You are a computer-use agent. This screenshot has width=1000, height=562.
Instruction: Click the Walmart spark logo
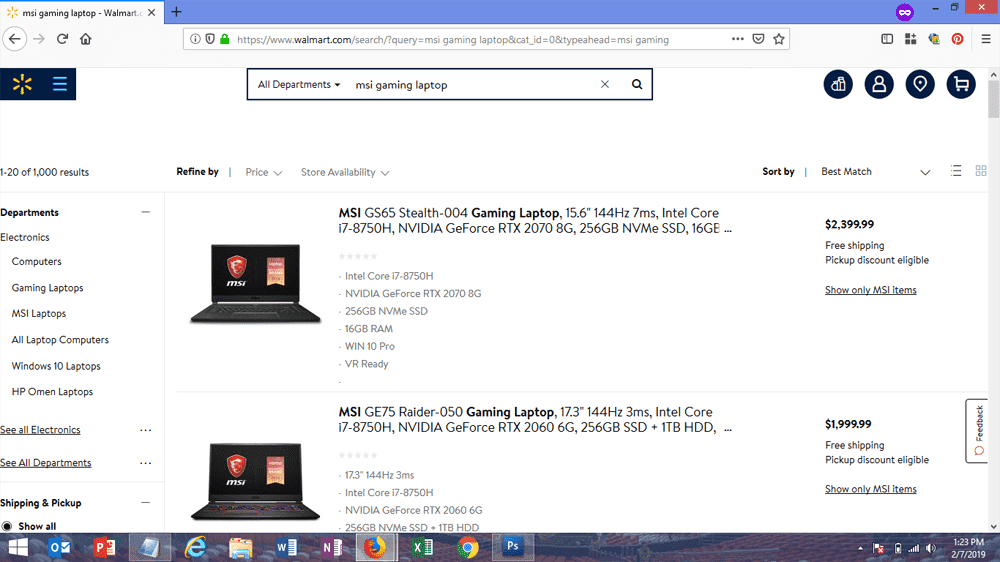point(22,84)
